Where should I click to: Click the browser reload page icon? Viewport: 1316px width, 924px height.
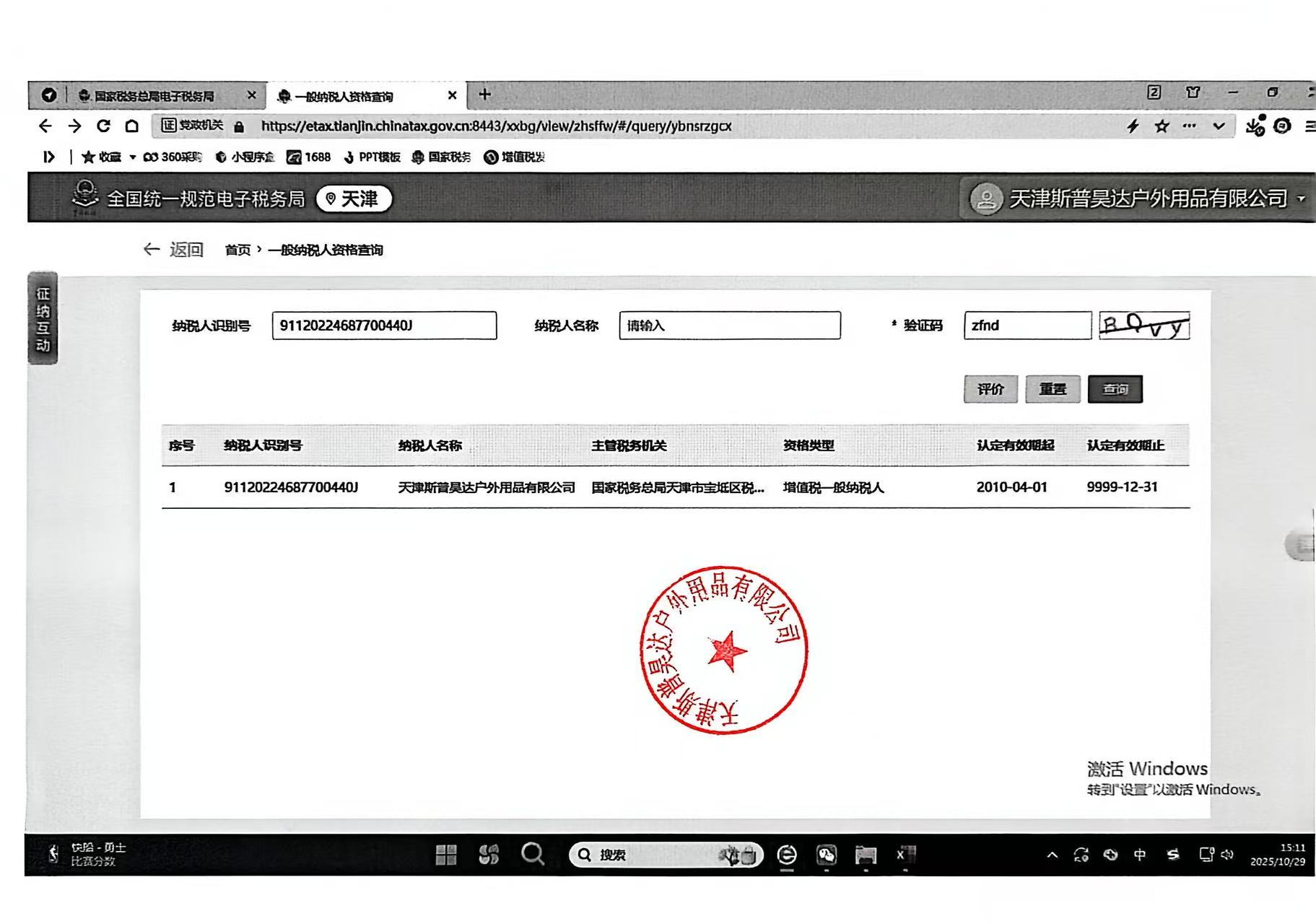point(103,126)
